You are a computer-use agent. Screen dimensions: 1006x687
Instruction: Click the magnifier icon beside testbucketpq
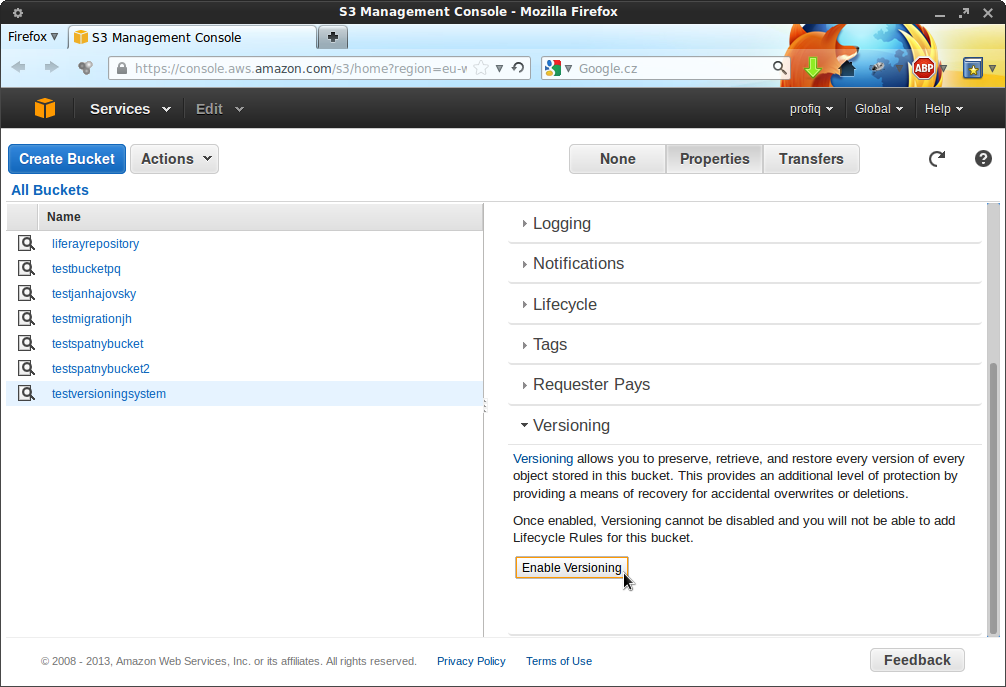[26, 268]
